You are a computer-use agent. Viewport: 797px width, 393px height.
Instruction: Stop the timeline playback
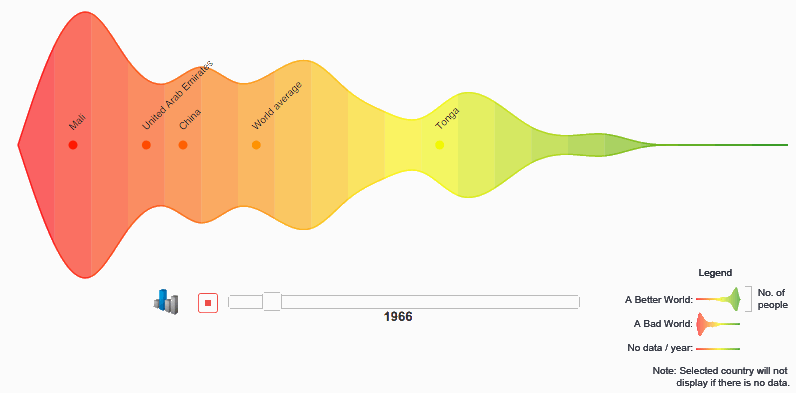[208, 303]
